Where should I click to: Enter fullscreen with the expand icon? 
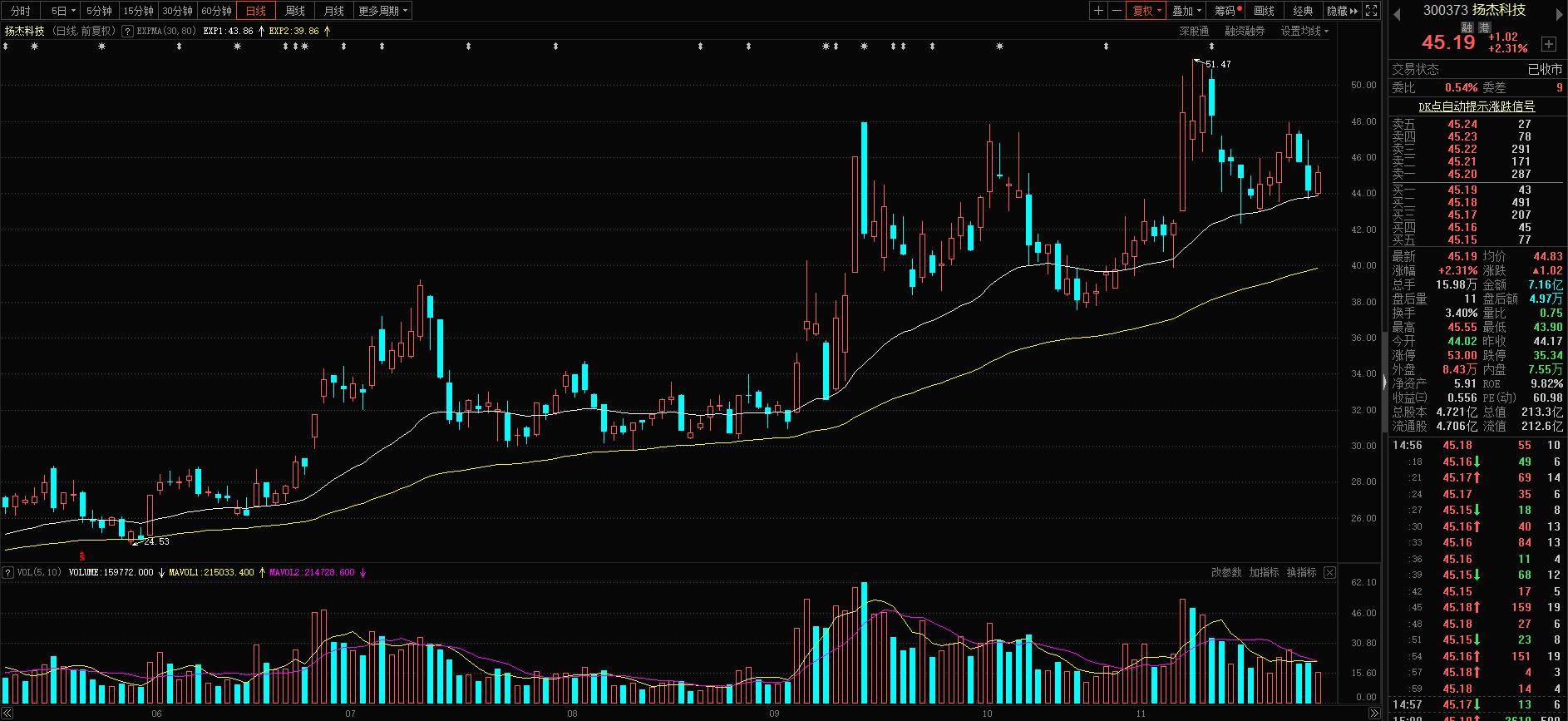point(1372,11)
